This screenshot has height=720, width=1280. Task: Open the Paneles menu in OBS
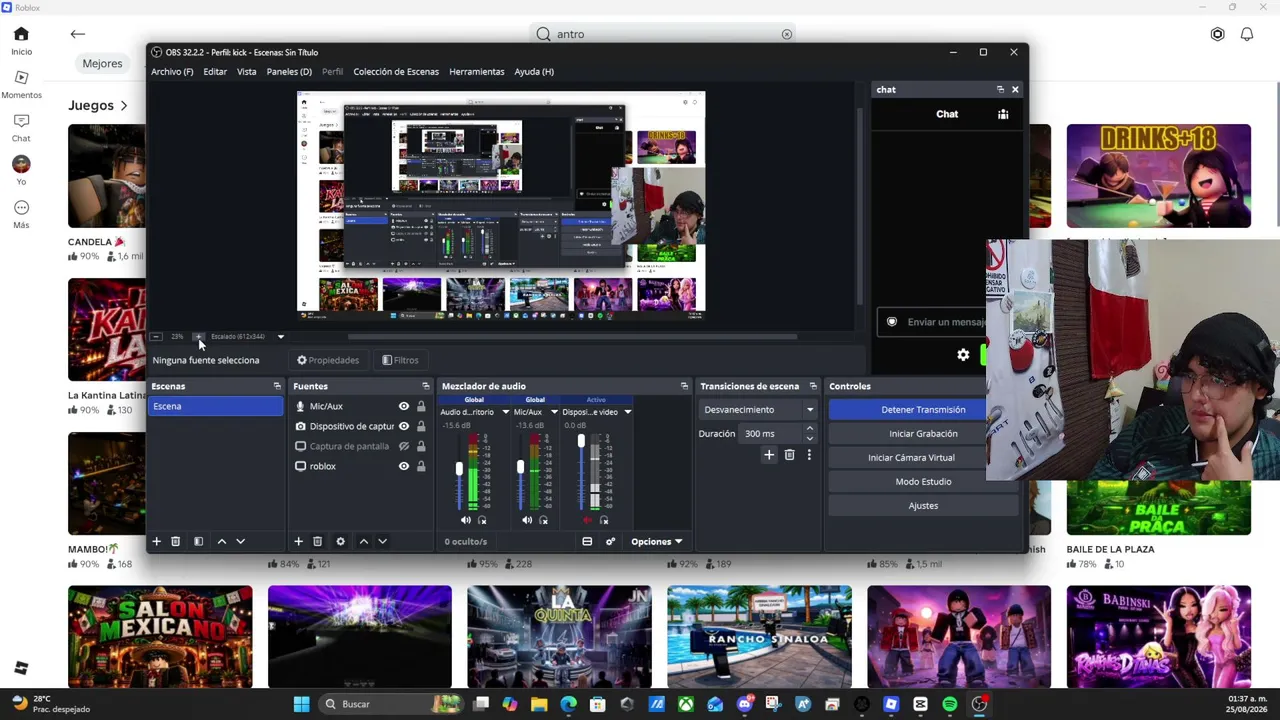(x=289, y=72)
